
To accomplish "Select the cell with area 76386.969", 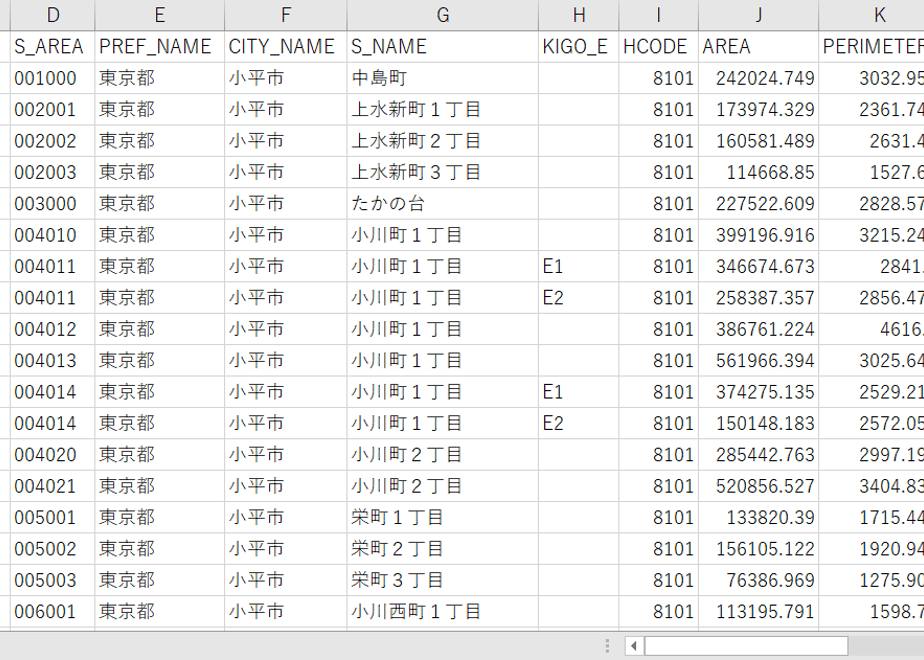I will click(x=758, y=580).
